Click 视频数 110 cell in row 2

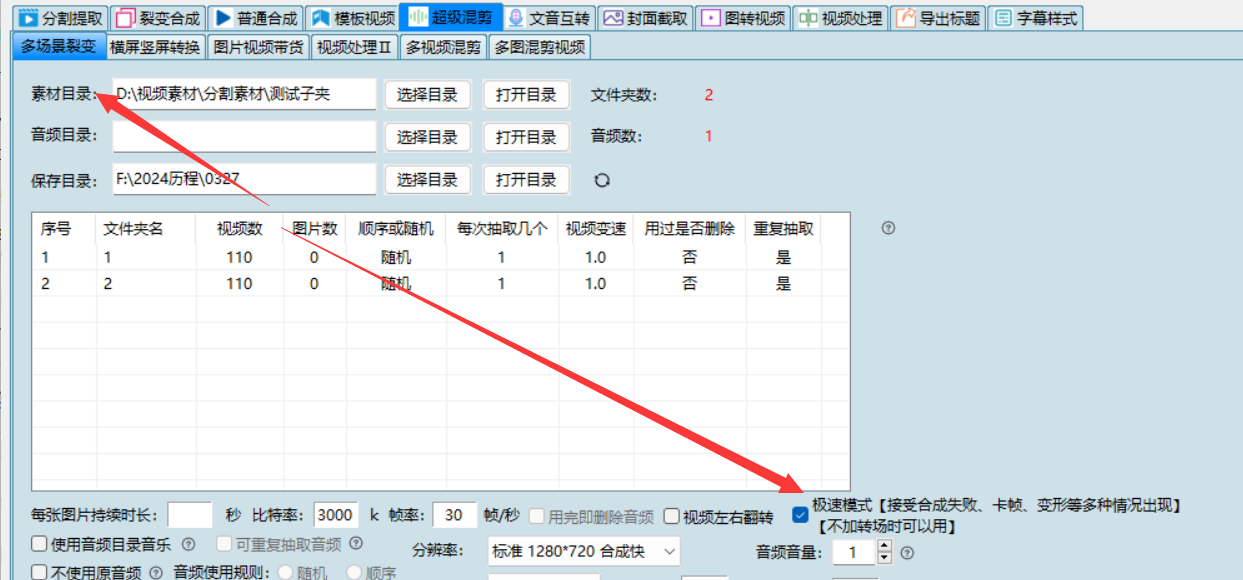[240, 283]
